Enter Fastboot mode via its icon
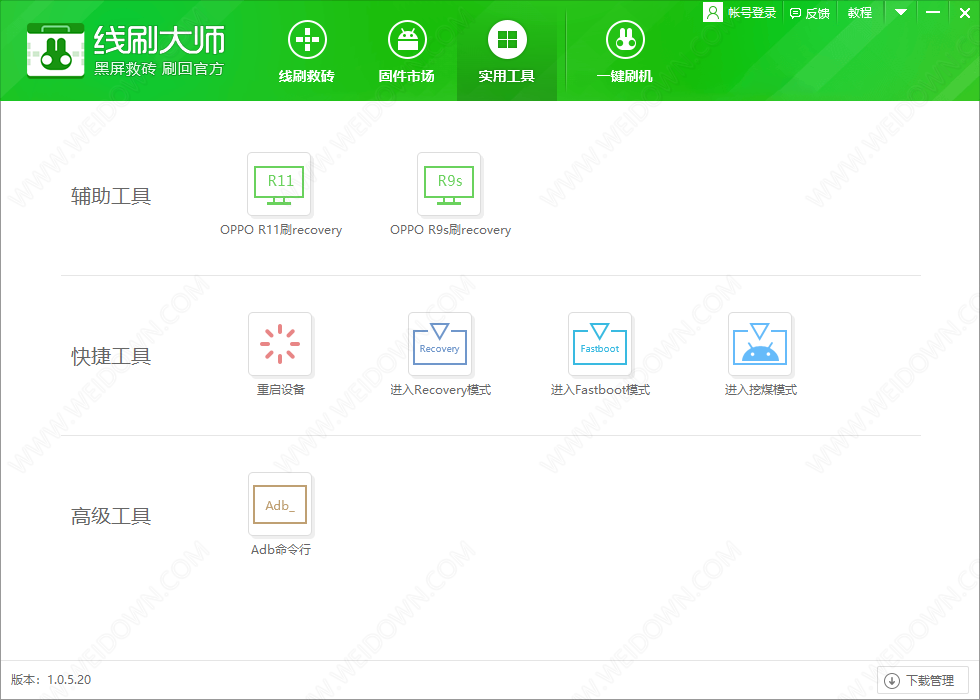The width and height of the screenshot is (980, 700). click(x=600, y=345)
